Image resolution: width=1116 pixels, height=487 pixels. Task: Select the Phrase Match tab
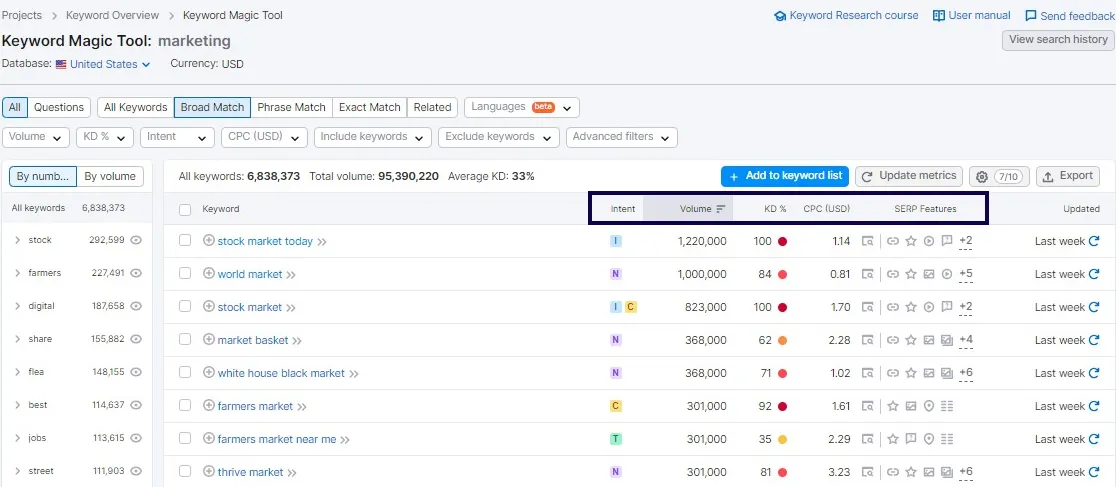[291, 108]
